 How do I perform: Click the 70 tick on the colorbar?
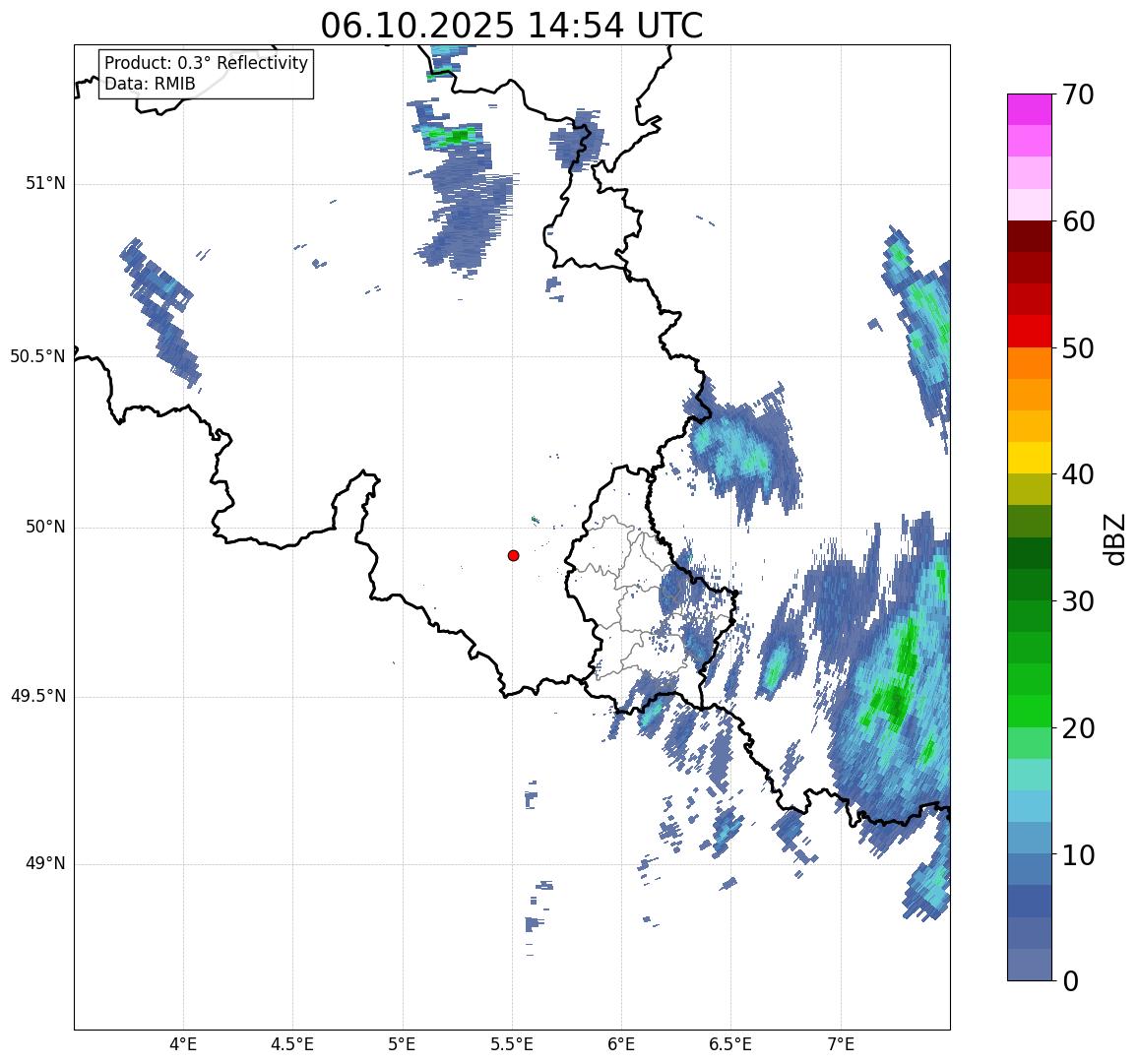[x=1078, y=94]
